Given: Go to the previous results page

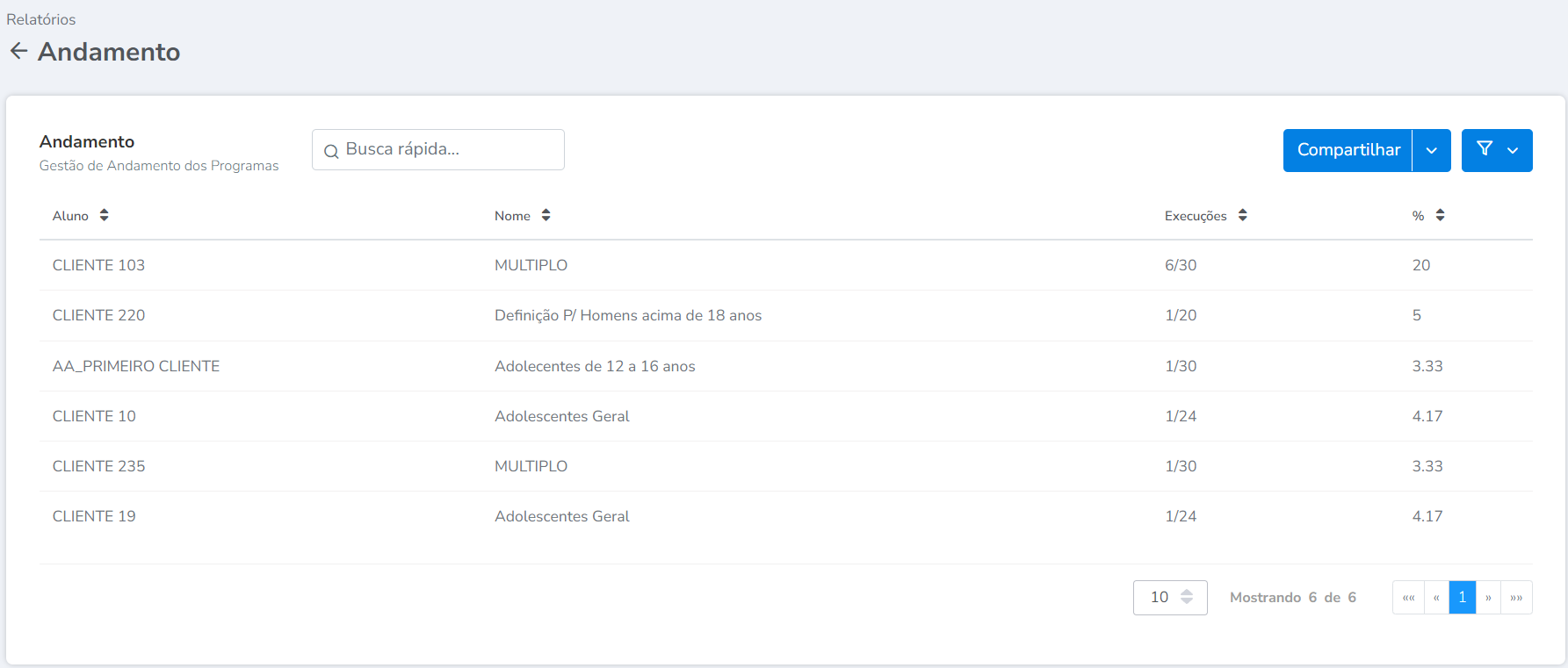Looking at the screenshot, I should 1436,598.
